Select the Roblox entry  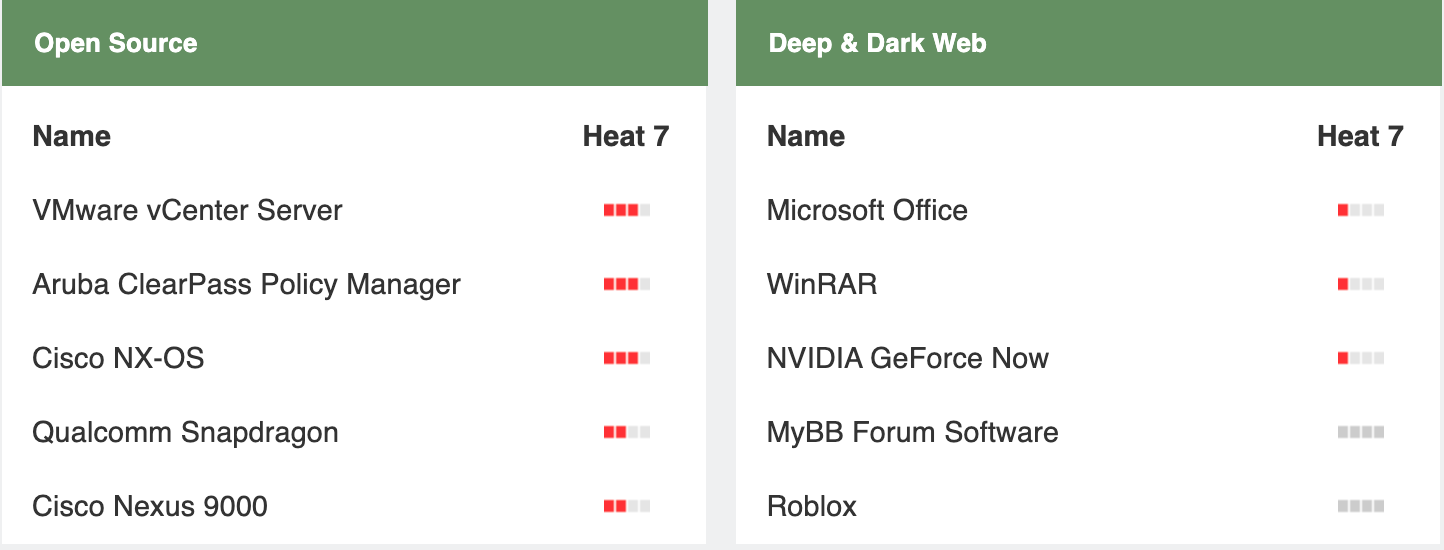812,507
